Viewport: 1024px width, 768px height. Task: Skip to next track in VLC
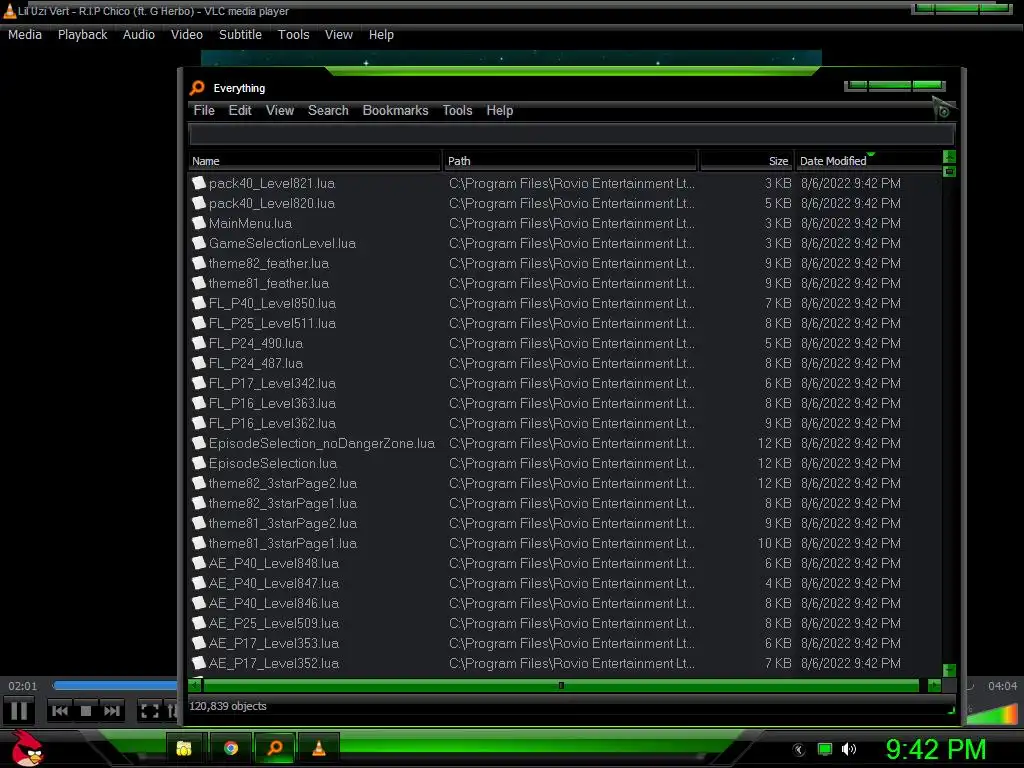(x=112, y=711)
